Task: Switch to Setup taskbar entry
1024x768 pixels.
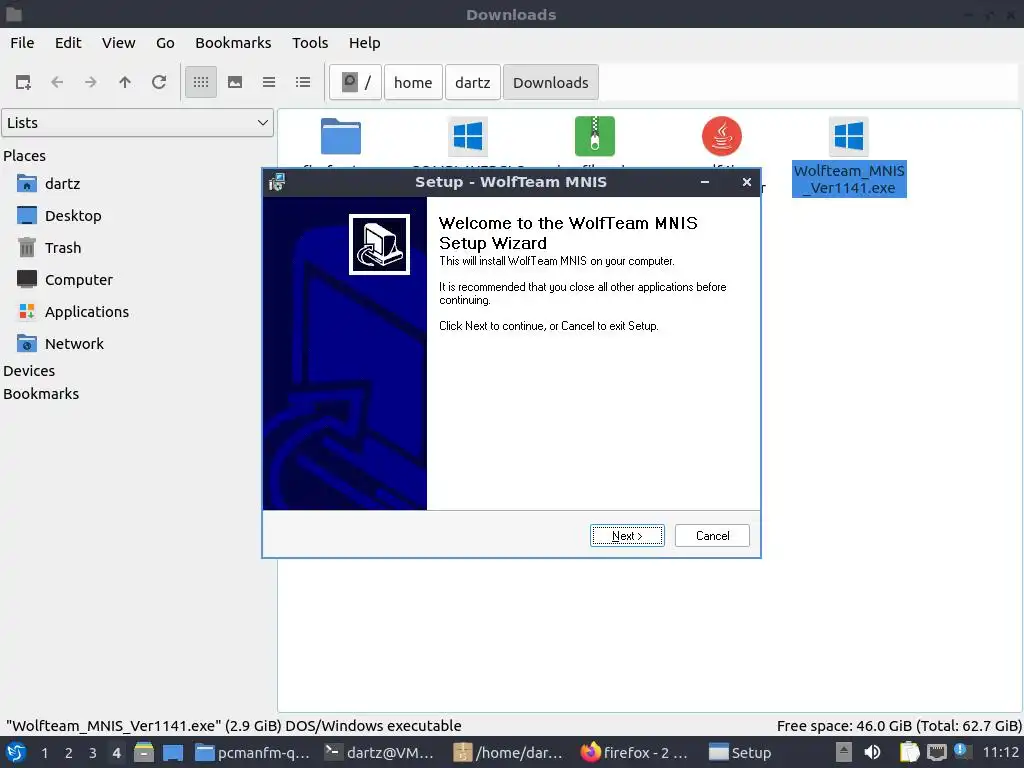Action: [740, 753]
